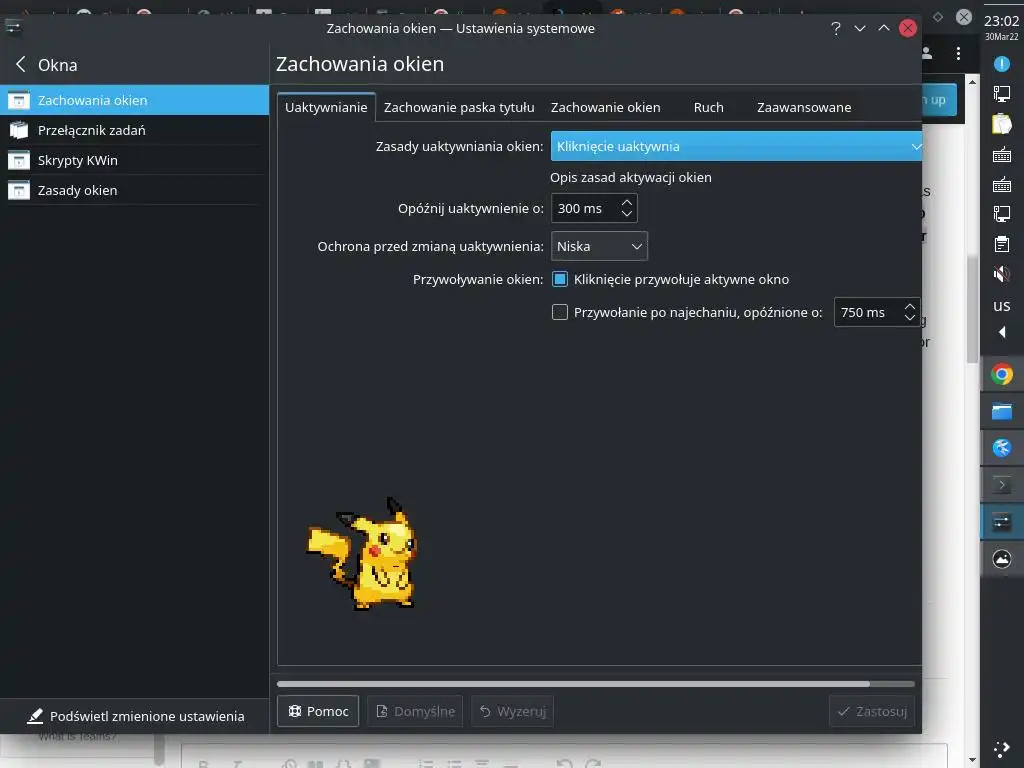The height and width of the screenshot is (768, 1024).
Task: Click the panel edit icon at the bottom
Action: click(x=1001, y=750)
